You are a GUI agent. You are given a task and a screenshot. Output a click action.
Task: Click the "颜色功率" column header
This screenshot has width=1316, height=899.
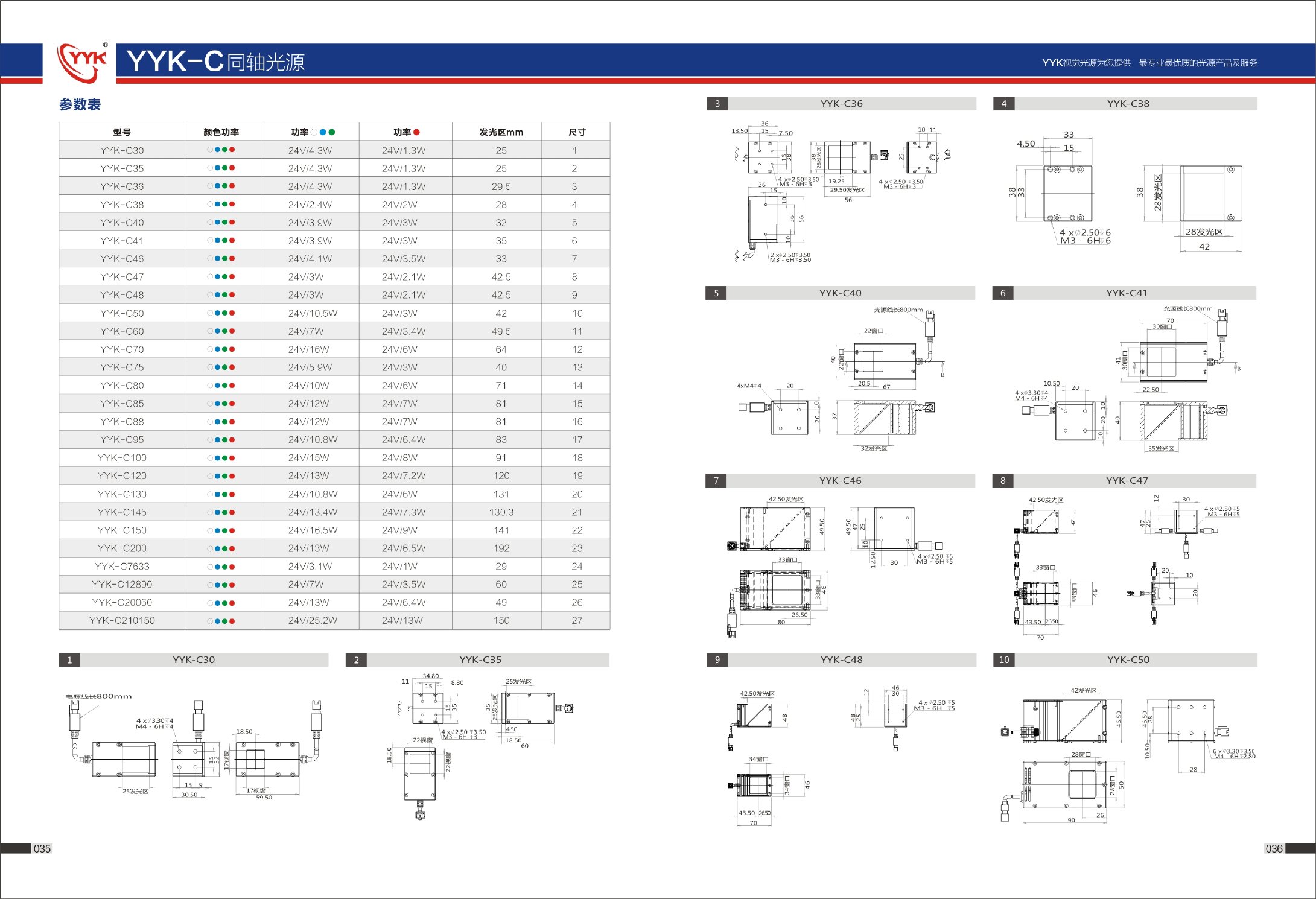pos(221,132)
